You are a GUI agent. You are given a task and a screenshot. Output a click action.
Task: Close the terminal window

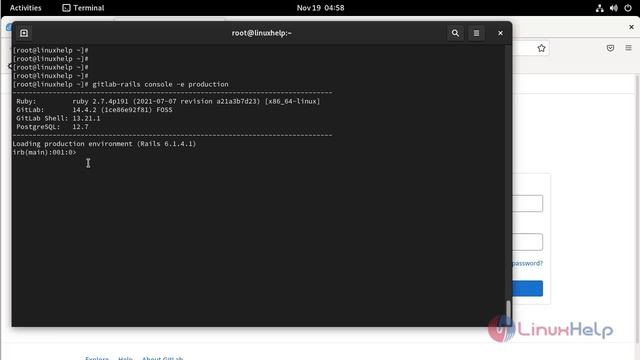point(500,33)
